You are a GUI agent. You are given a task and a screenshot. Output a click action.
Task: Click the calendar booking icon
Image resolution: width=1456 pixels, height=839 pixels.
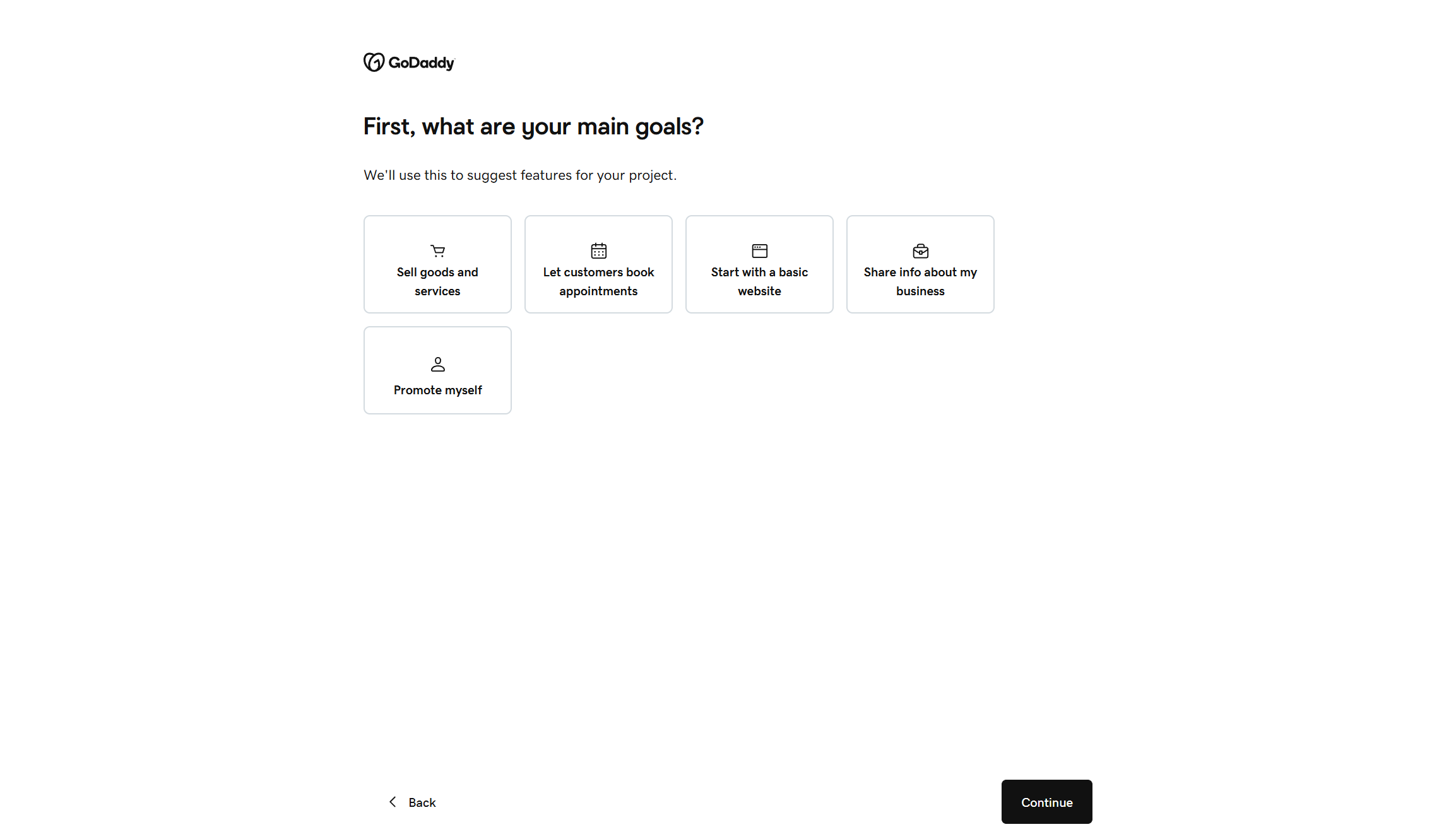(x=598, y=250)
